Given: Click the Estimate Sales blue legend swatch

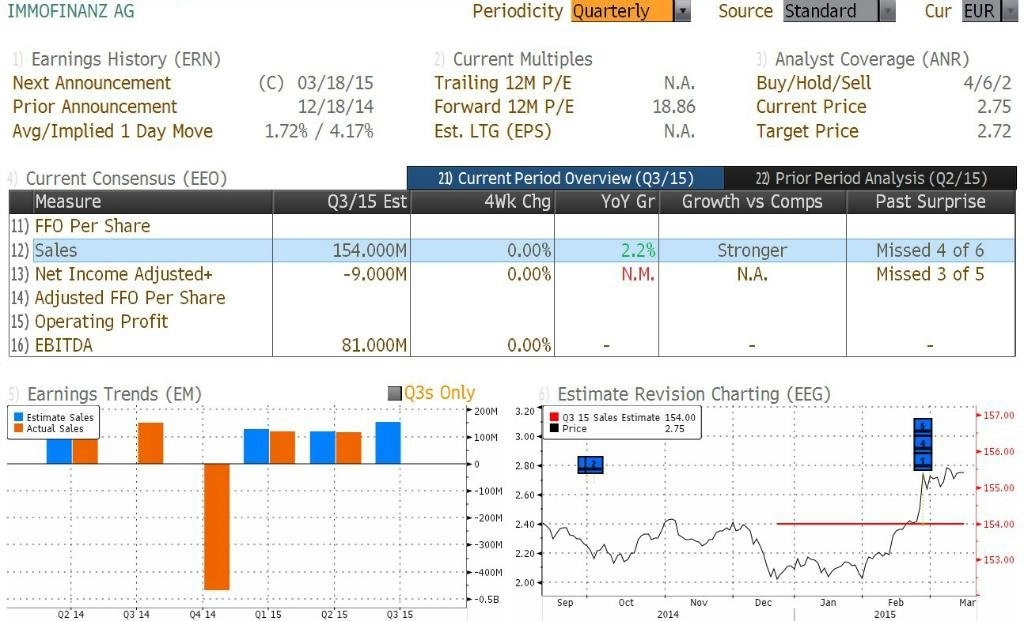Looking at the screenshot, I should click(x=18, y=417).
